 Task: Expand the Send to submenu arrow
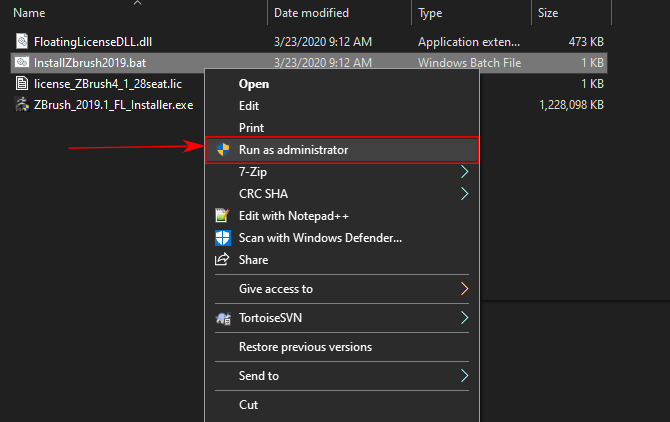tap(464, 376)
